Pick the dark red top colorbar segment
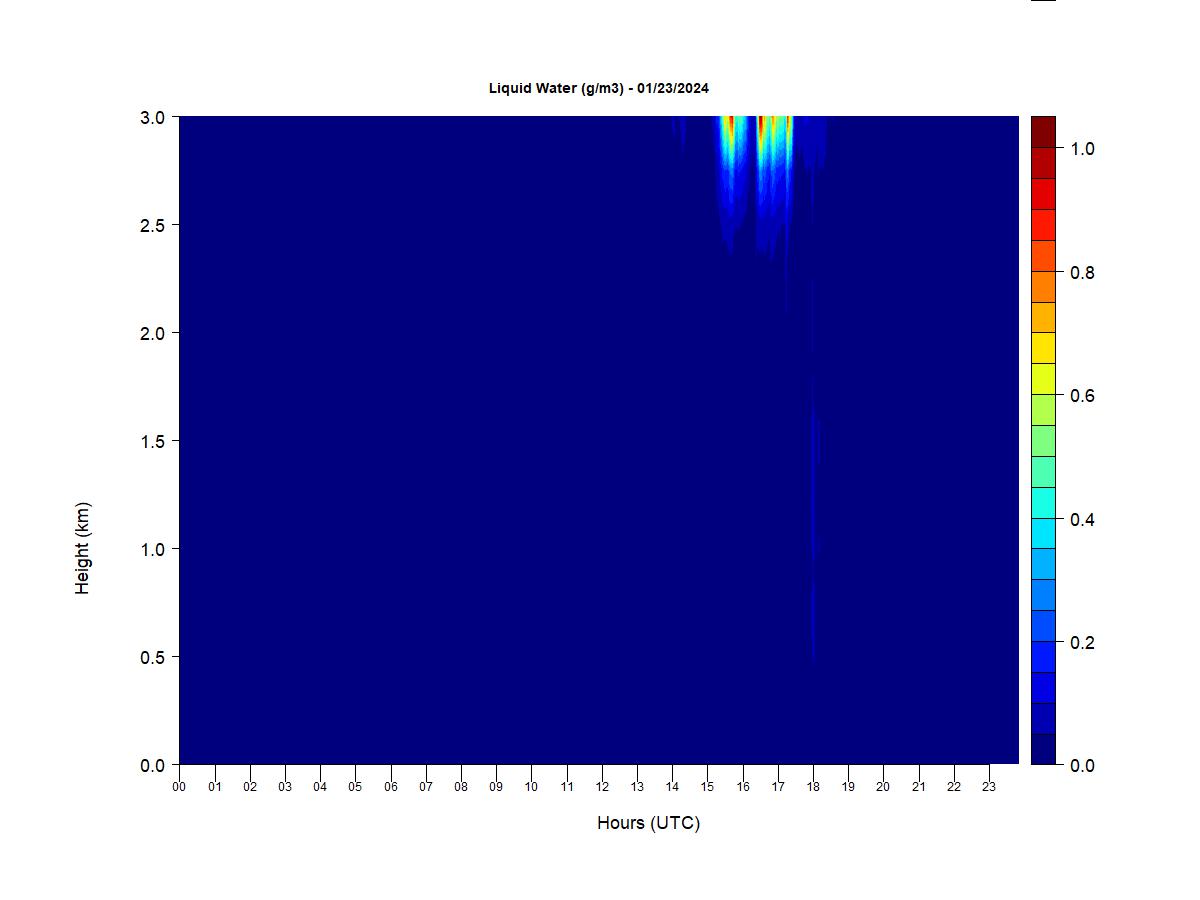The width and height of the screenshot is (1200, 900). coord(1043,132)
